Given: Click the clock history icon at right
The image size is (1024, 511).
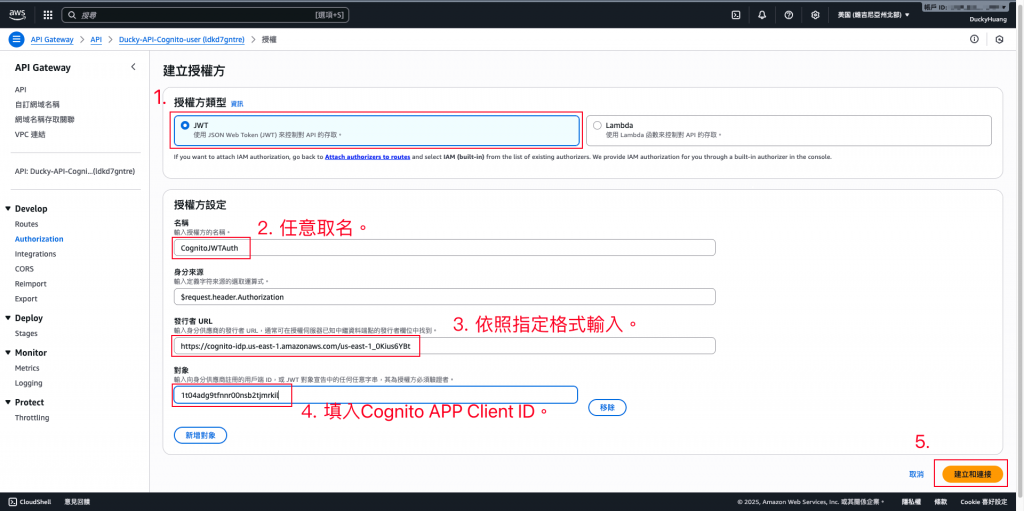Looking at the screenshot, I should coord(999,39).
